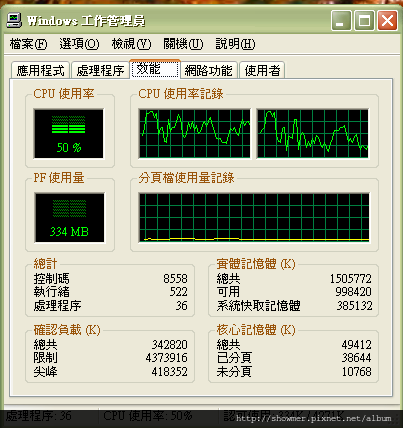Switch to the 處理程序 tab
This screenshot has height=428, width=403.
pyautogui.click(x=100, y=70)
